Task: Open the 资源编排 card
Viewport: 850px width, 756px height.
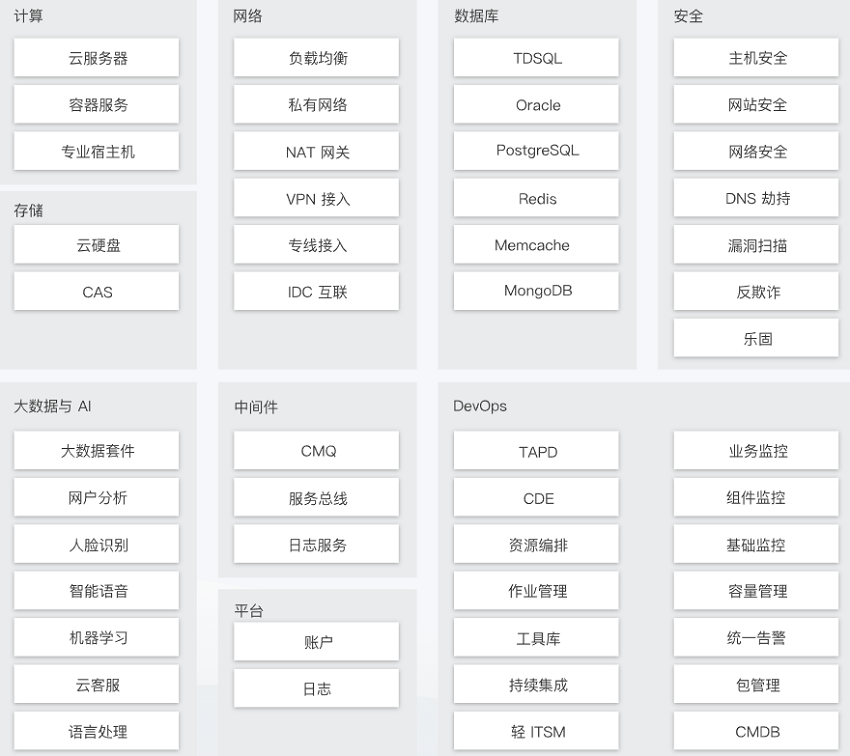Action: point(536,544)
